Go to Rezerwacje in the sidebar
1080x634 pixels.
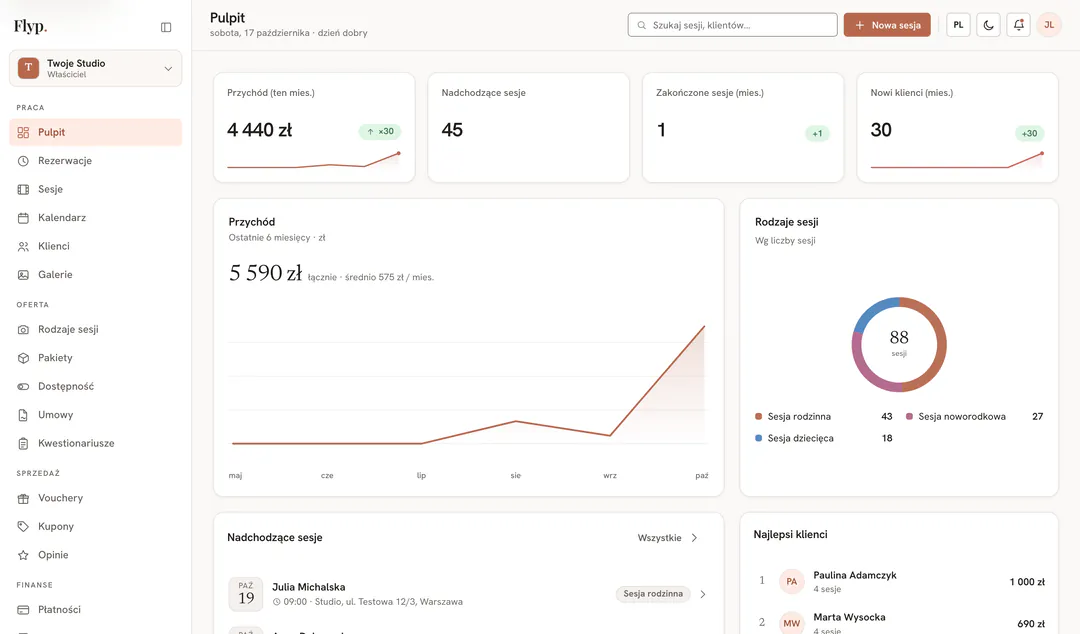tap(96, 161)
